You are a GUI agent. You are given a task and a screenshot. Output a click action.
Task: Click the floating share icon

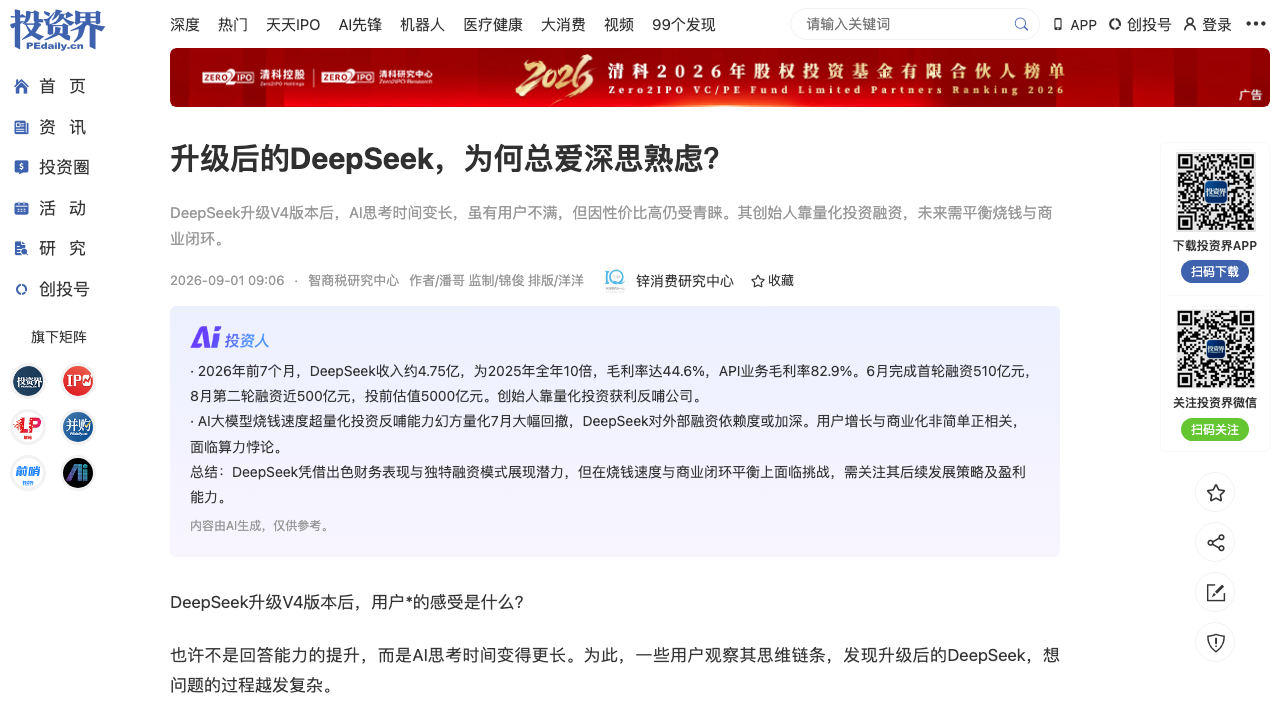pos(1215,542)
